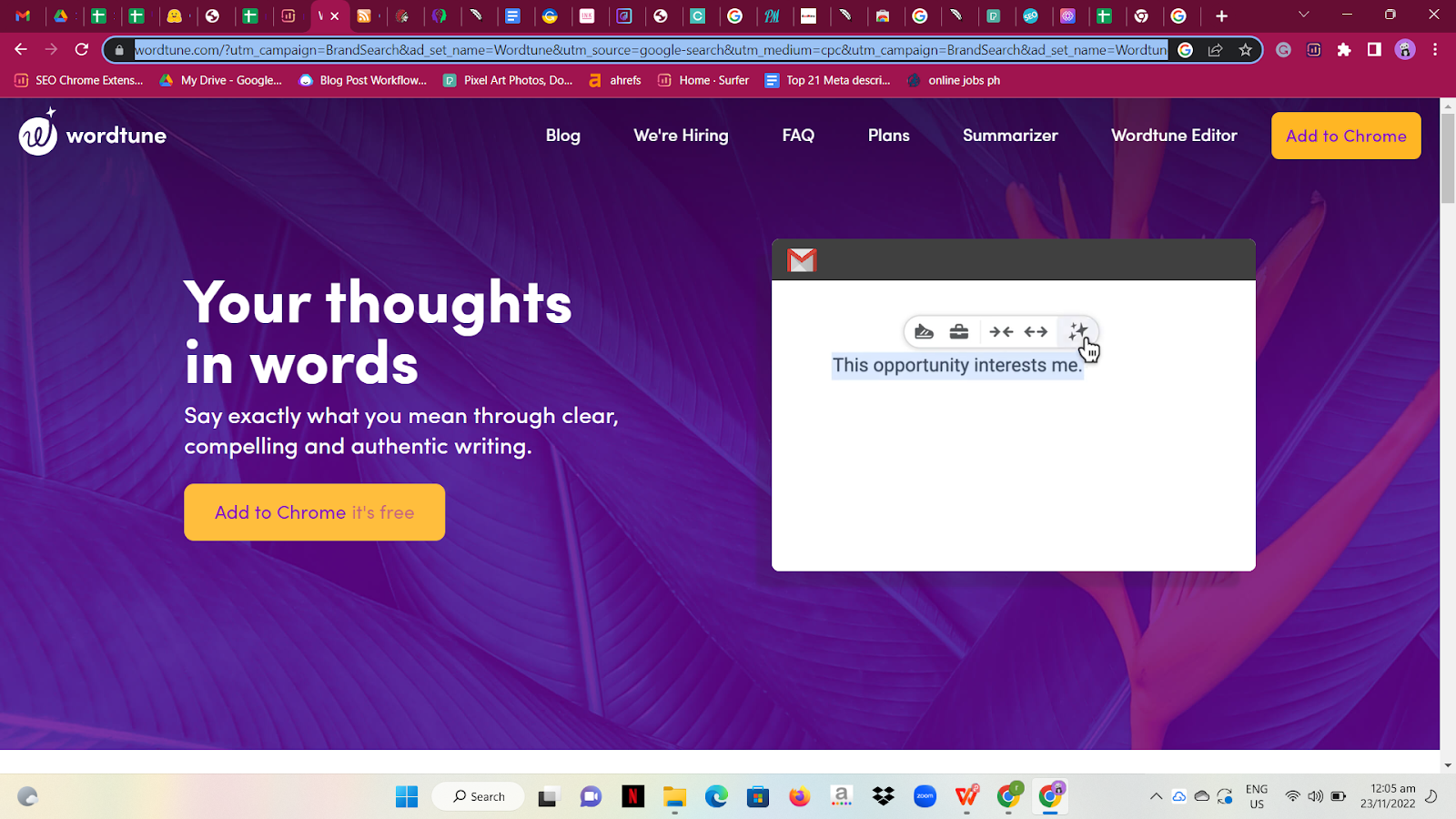
Task: Switch to the Google Docs browser tab
Action: [x=513, y=15]
